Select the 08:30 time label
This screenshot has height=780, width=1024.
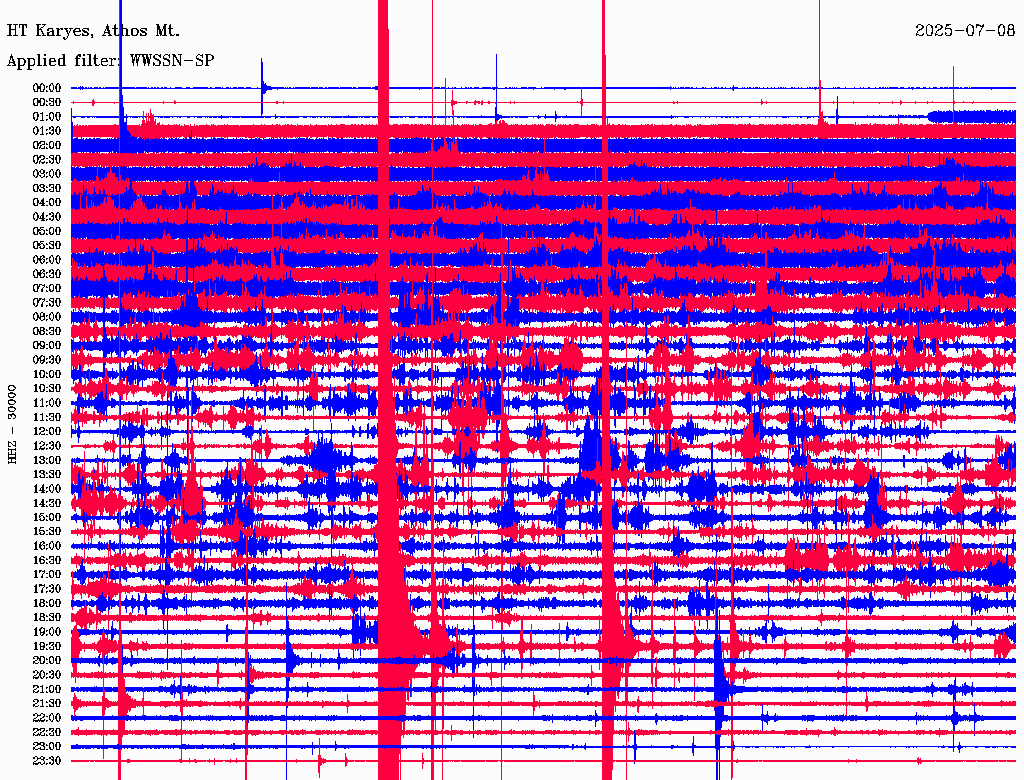point(47,332)
